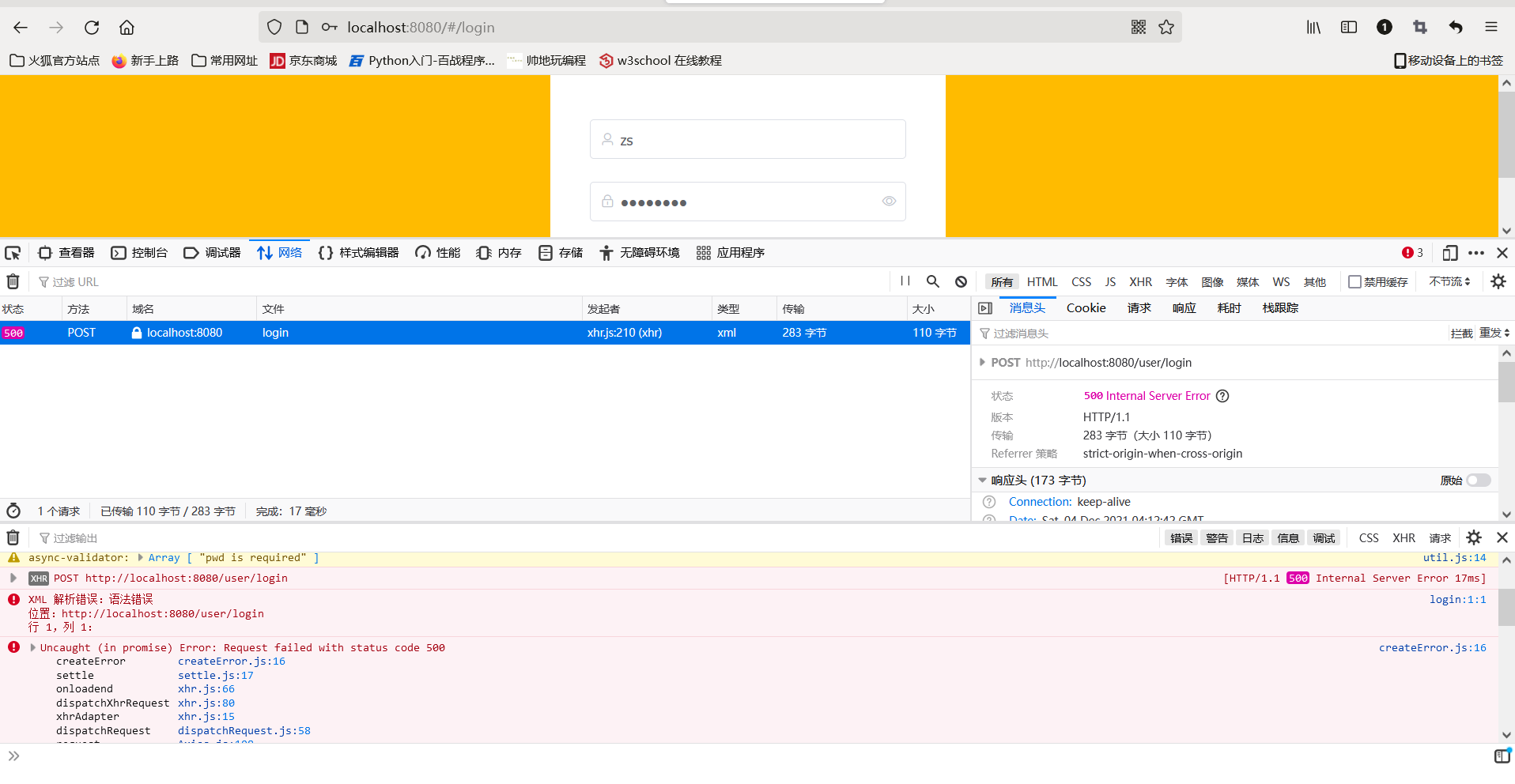The width and height of the screenshot is (1515, 784).
Task: Open the library icon in the toolbar
Action: click(1313, 27)
